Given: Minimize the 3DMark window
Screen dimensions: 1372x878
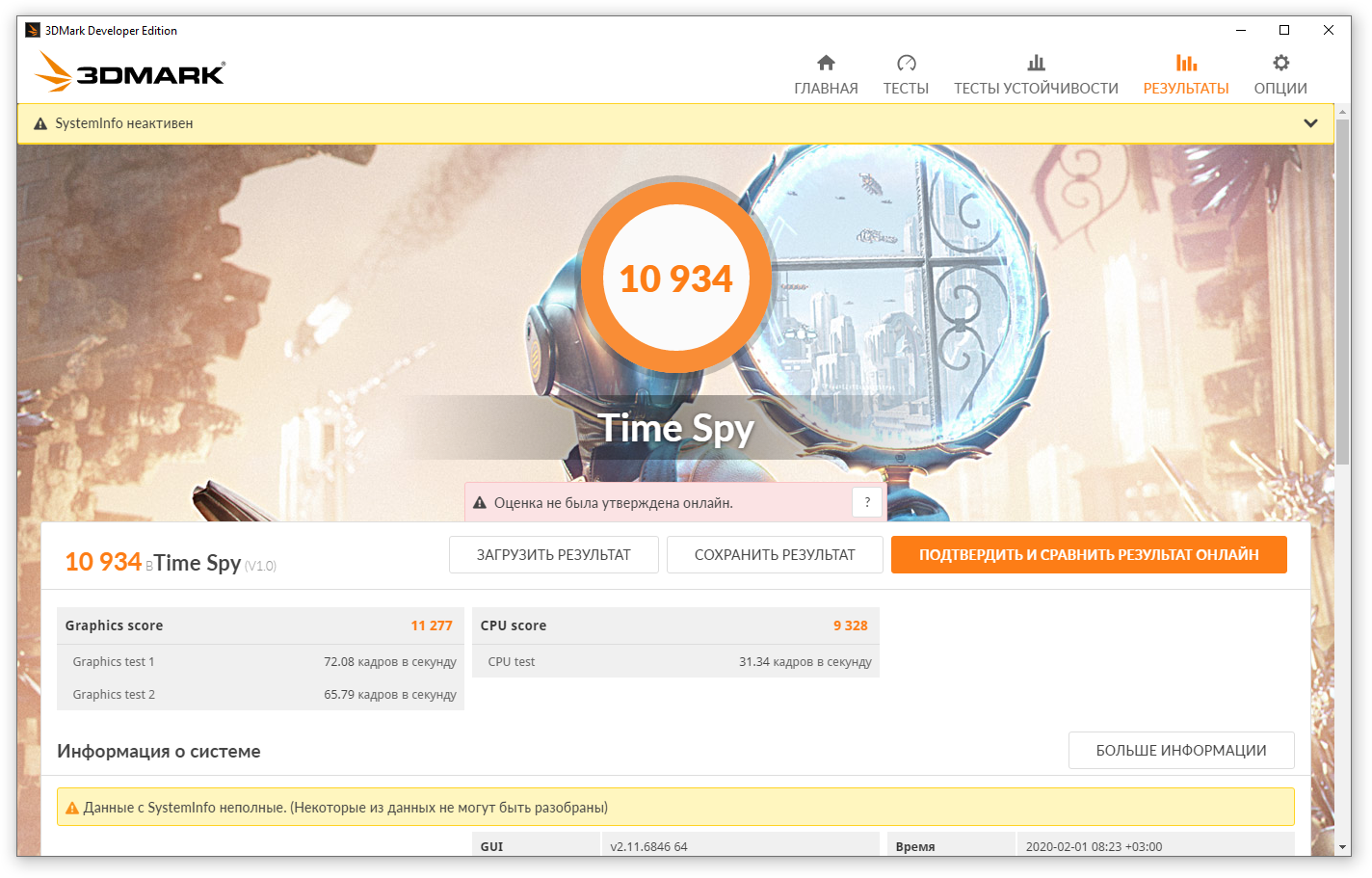Looking at the screenshot, I should [x=1241, y=30].
